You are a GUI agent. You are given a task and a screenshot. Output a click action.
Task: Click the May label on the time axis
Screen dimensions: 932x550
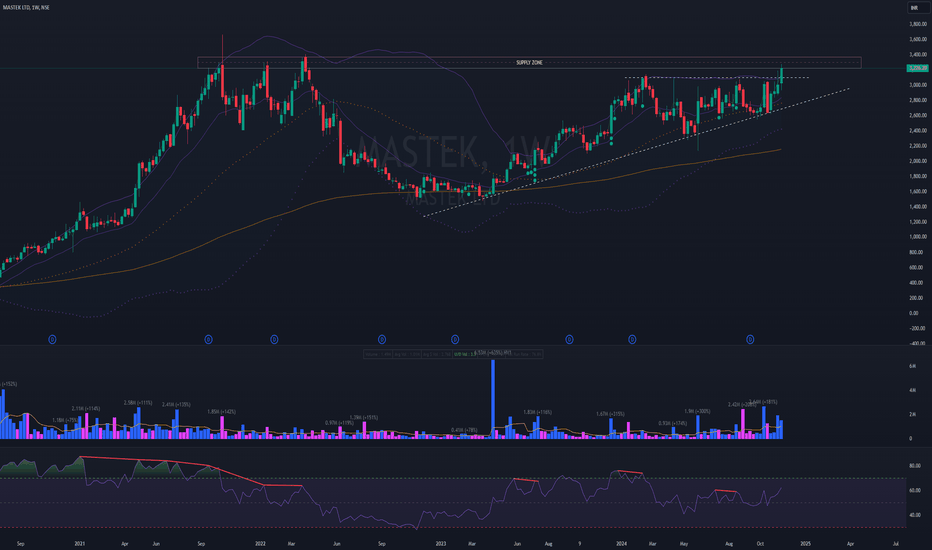[x=684, y=543]
